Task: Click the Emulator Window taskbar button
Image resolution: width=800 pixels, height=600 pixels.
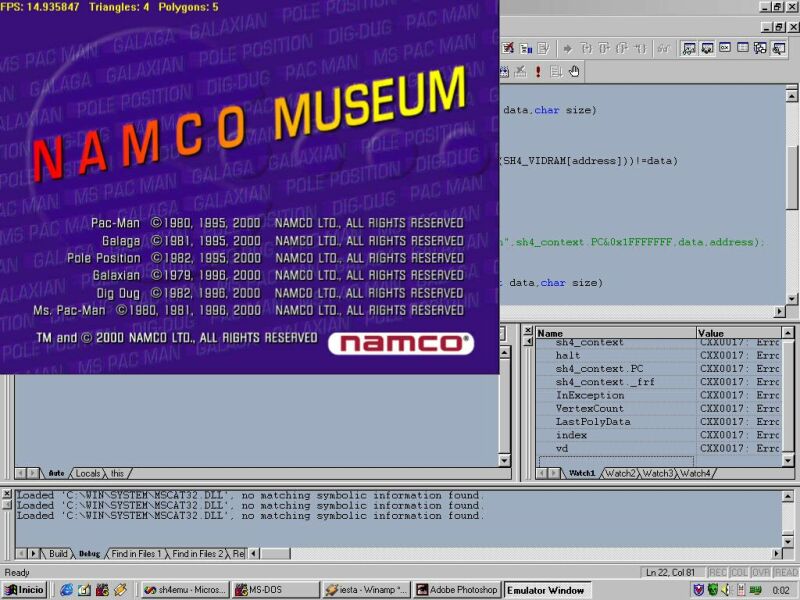Action: 548,590
